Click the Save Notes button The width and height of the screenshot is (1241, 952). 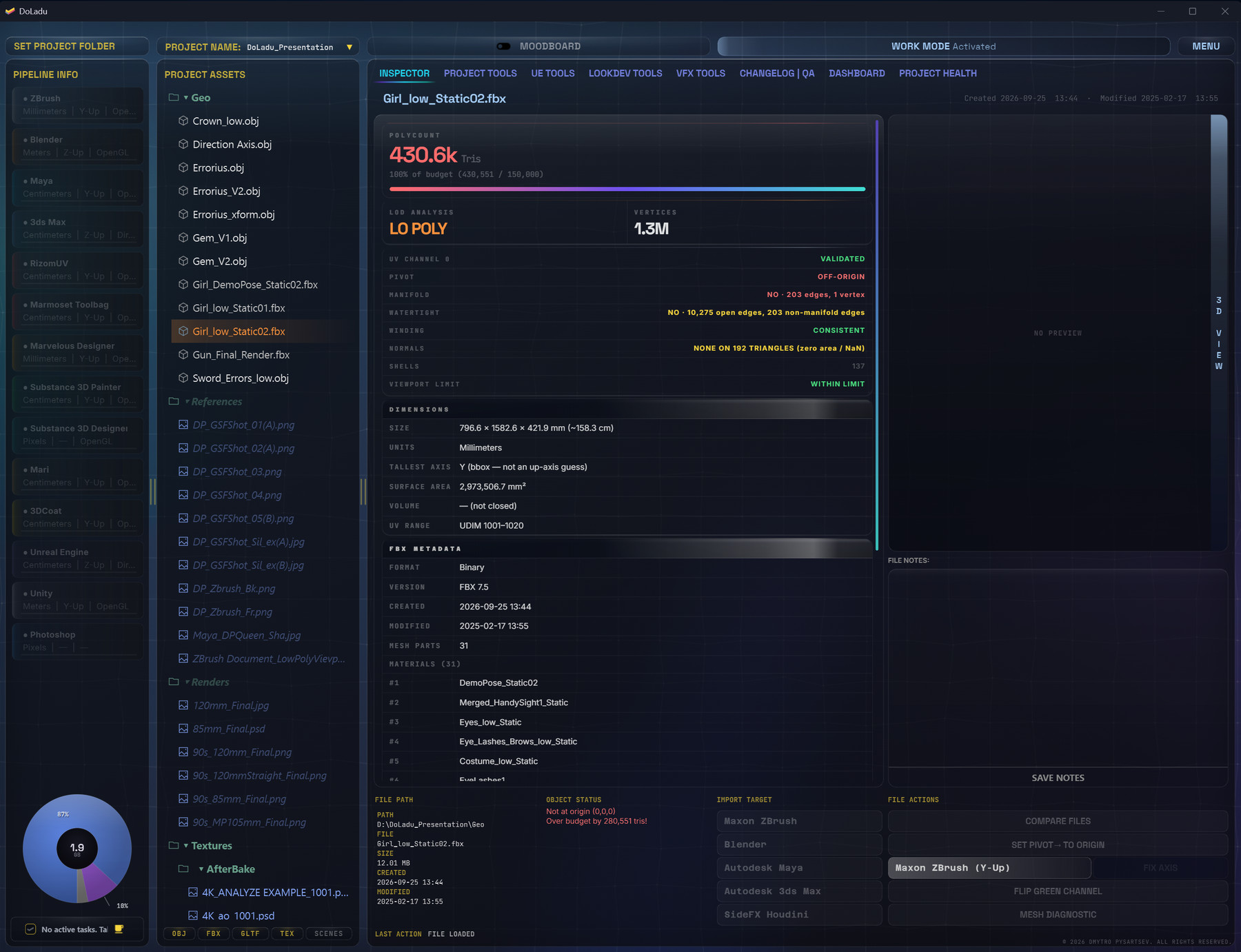pyautogui.click(x=1058, y=778)
